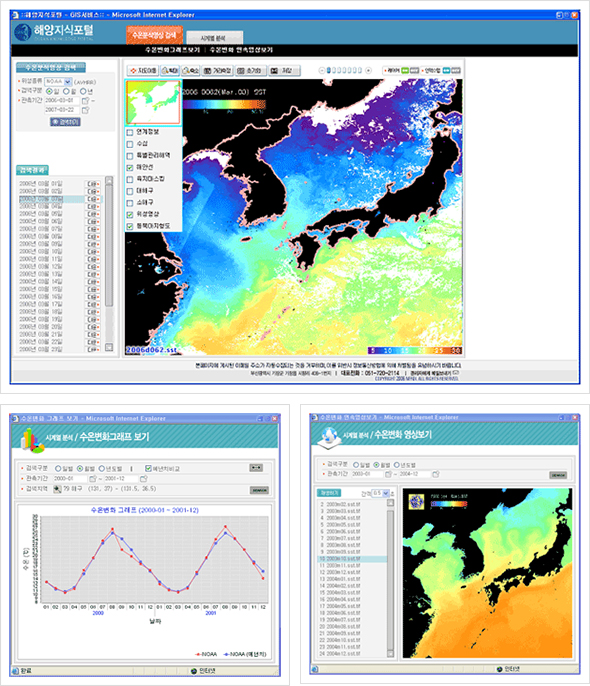Click search button in graph window

point(259,490)
